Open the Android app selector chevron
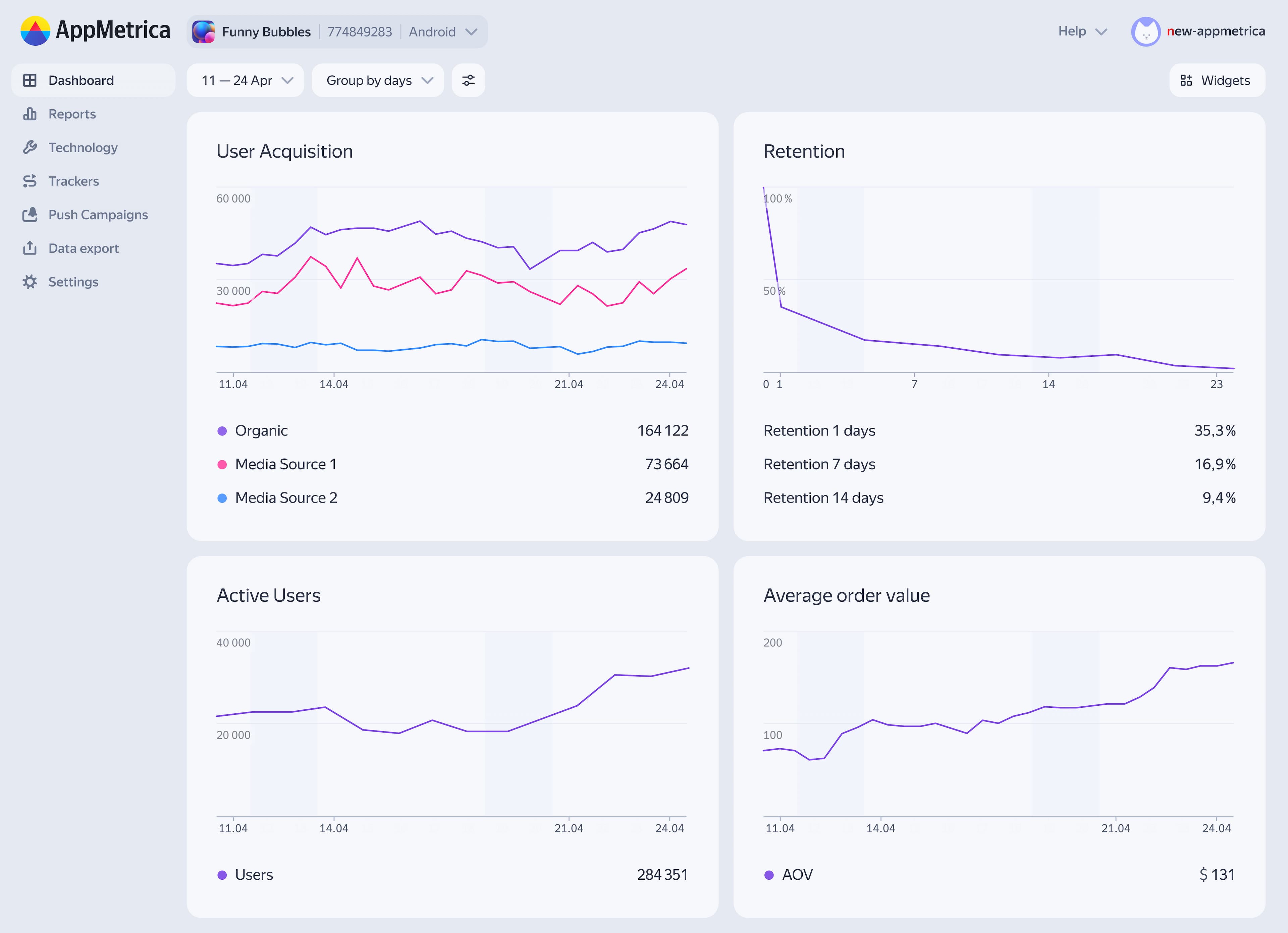The width and height of the screenshot is (1288, 933). [x=471, y=32]
